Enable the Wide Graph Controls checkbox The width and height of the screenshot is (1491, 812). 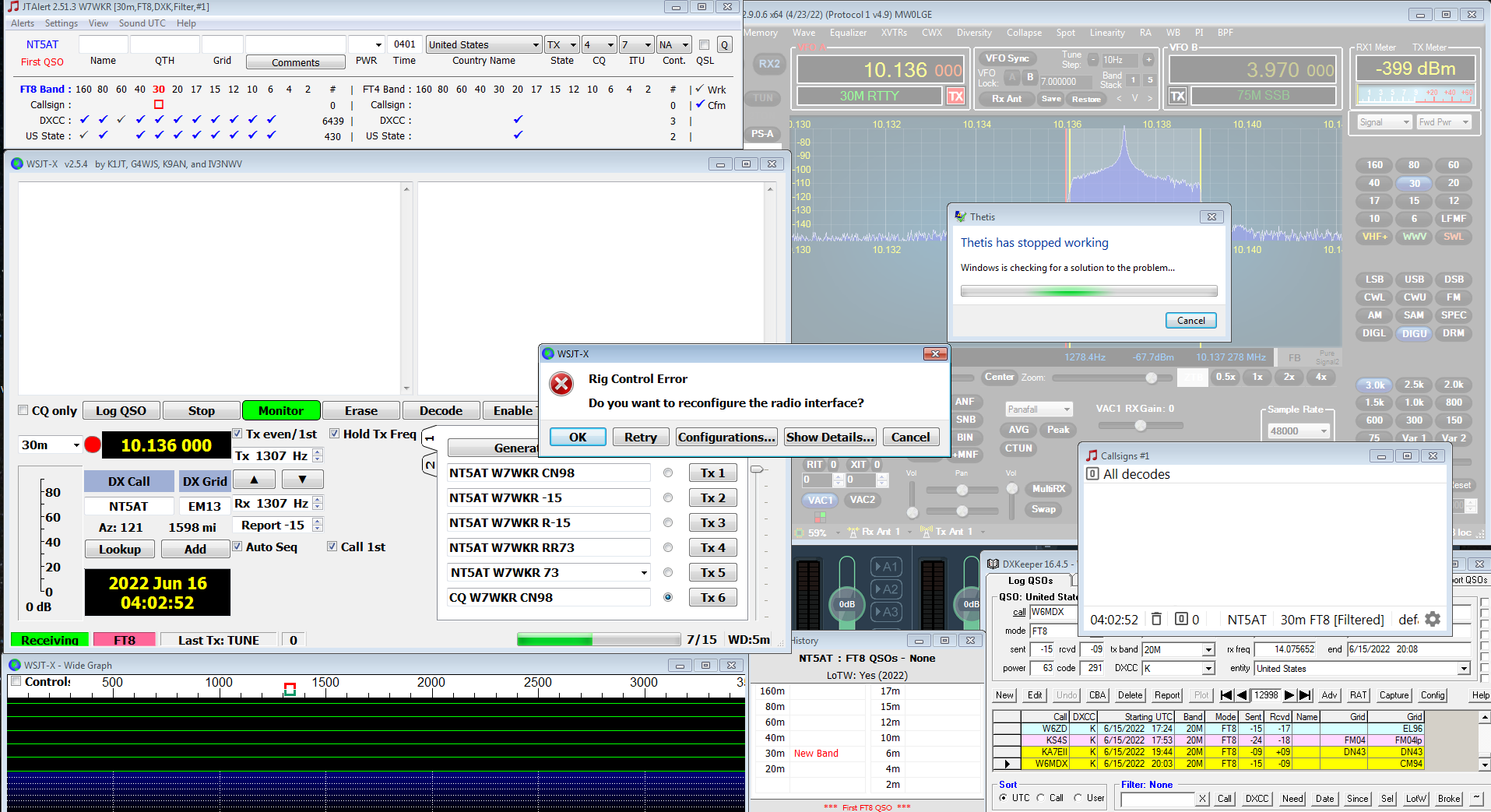pos(16,681)
